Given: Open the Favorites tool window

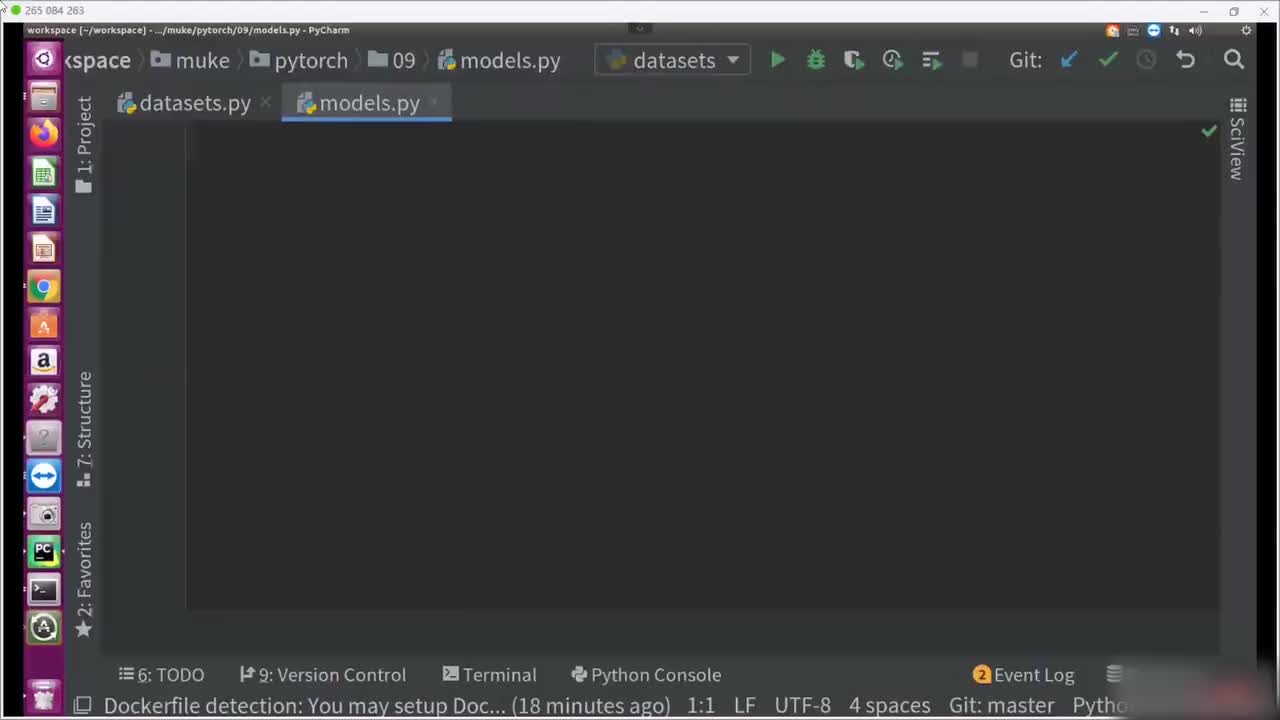Looking at the screenshot, I should pos(84,579).
